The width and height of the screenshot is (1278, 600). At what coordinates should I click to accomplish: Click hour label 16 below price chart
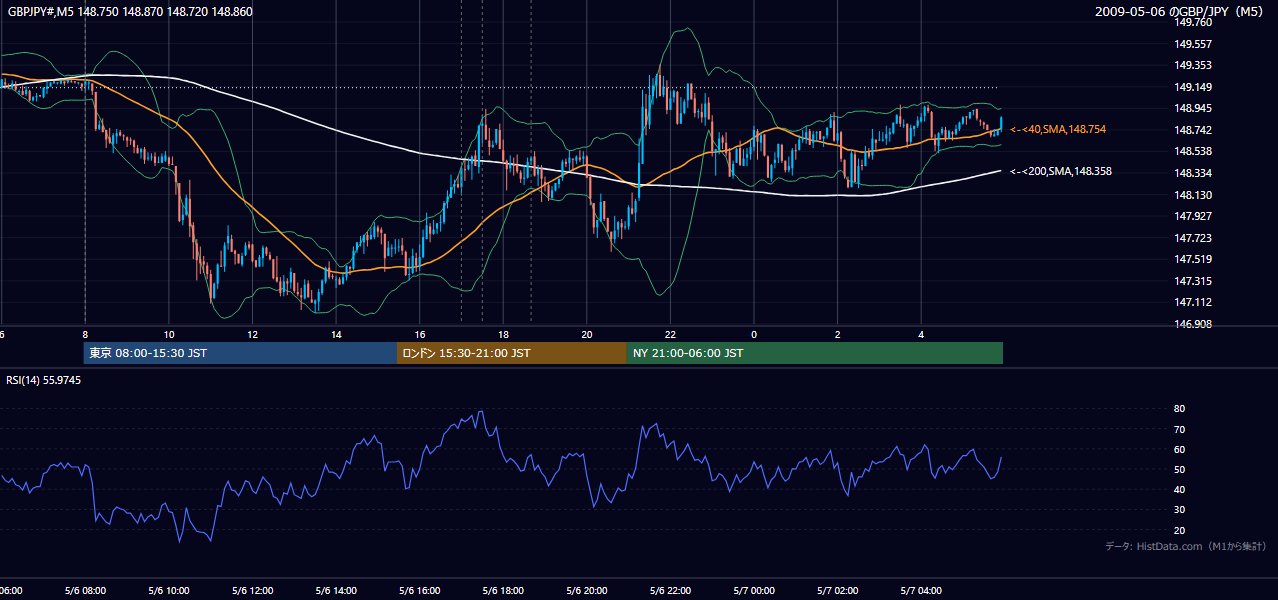tap(420, 335)
